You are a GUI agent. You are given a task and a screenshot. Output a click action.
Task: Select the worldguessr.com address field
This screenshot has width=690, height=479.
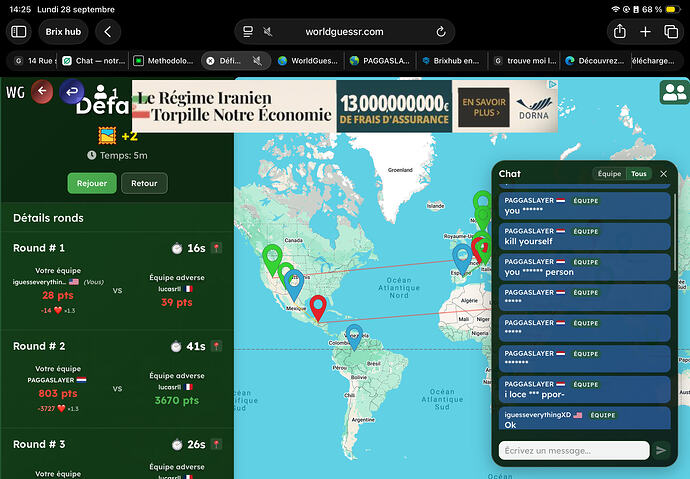click(344, 32)
